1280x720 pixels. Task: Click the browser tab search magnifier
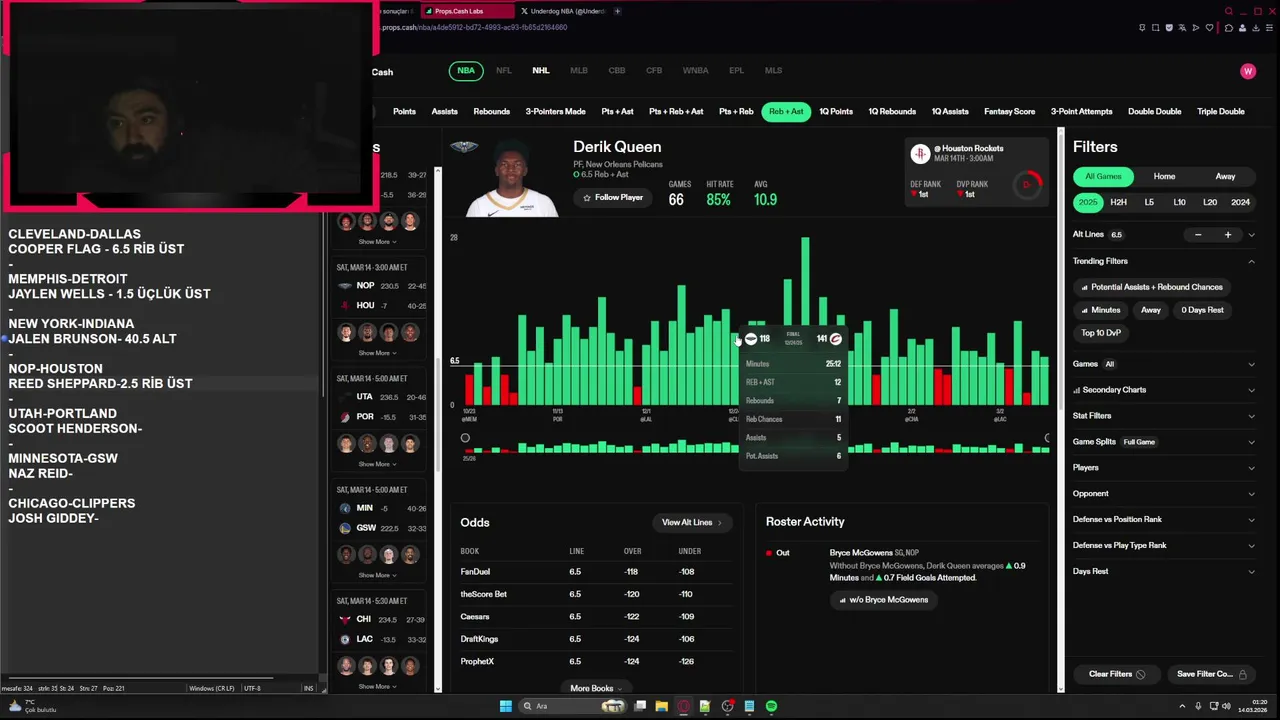(x=1229, y=11)
